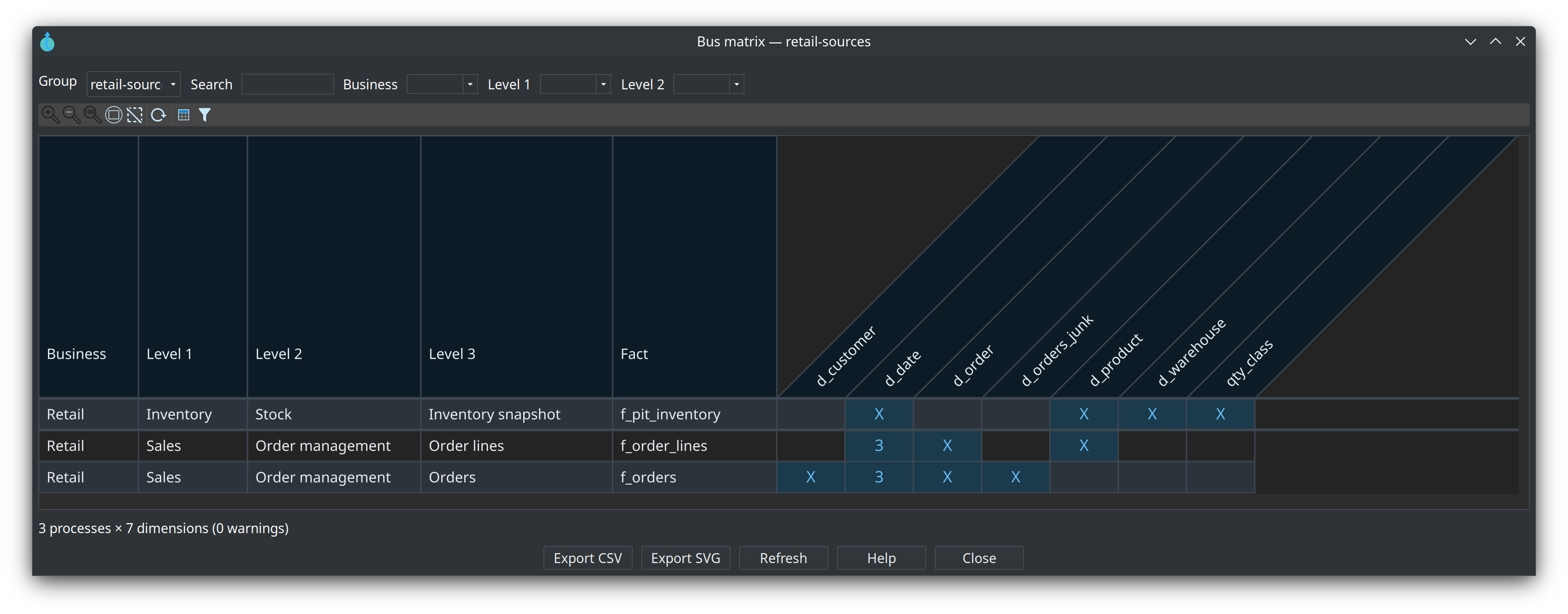
Task: Click the d_customer dimension header
Action: [x=846, y=356]
